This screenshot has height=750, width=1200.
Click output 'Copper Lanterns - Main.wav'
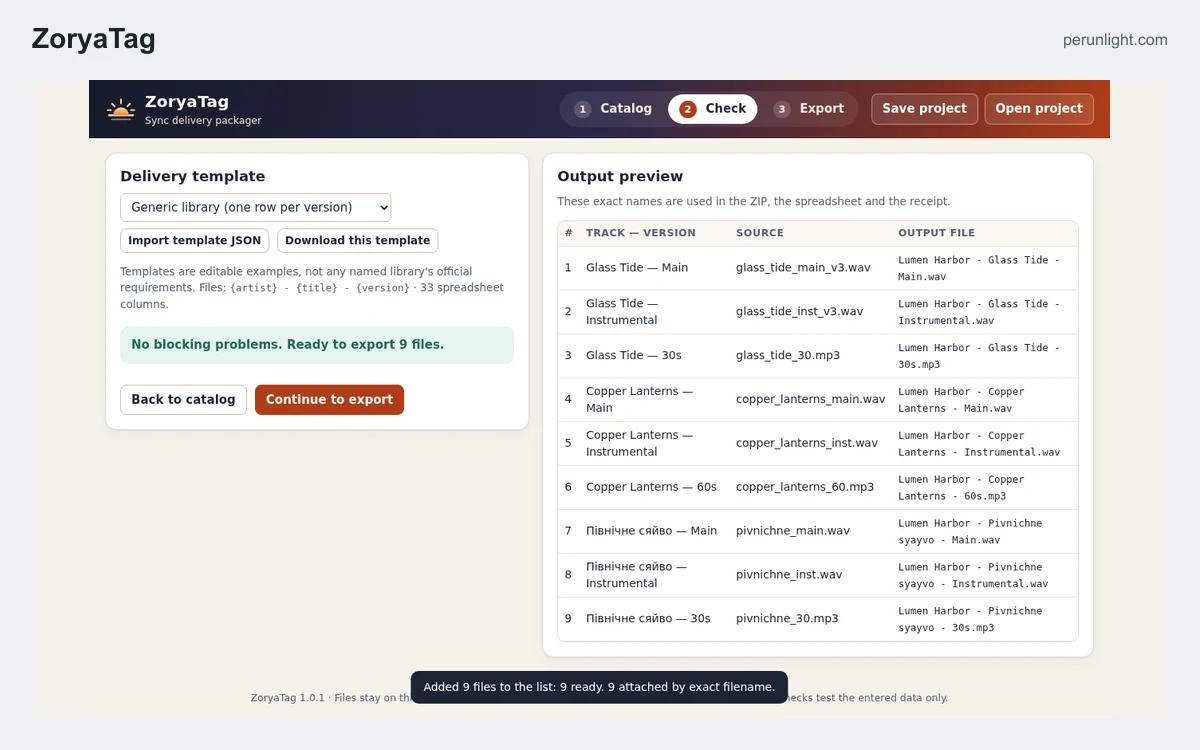coord(962,400)
